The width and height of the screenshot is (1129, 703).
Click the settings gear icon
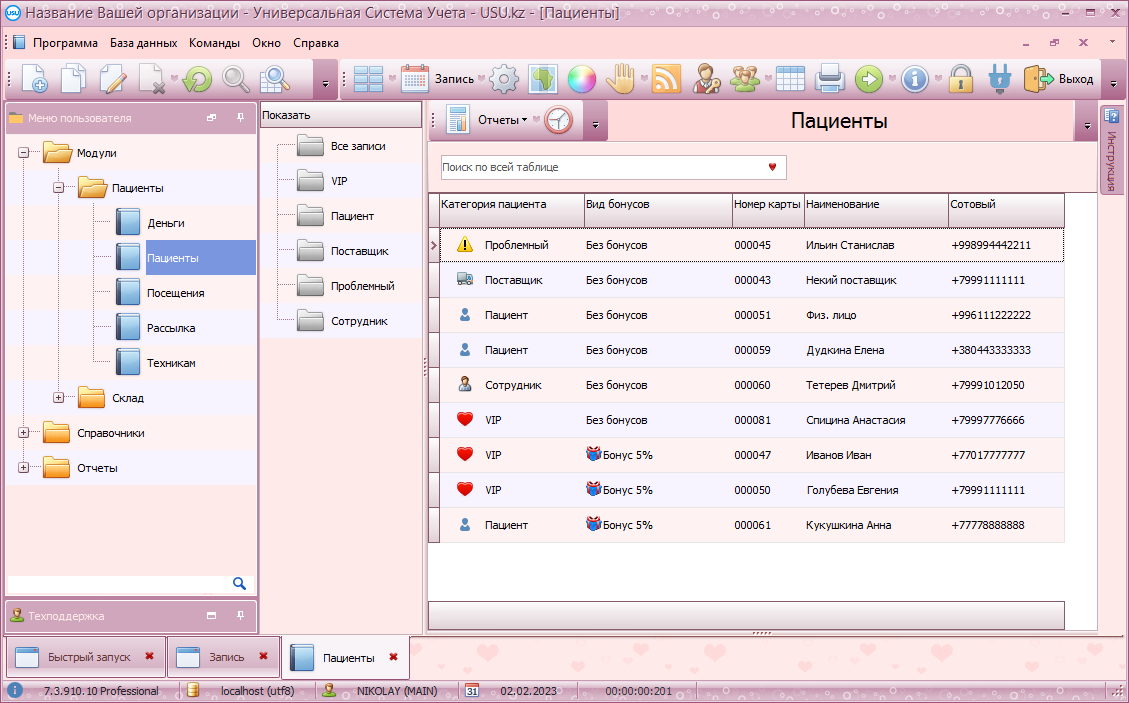pyautogui.click(x=504, y=79)
